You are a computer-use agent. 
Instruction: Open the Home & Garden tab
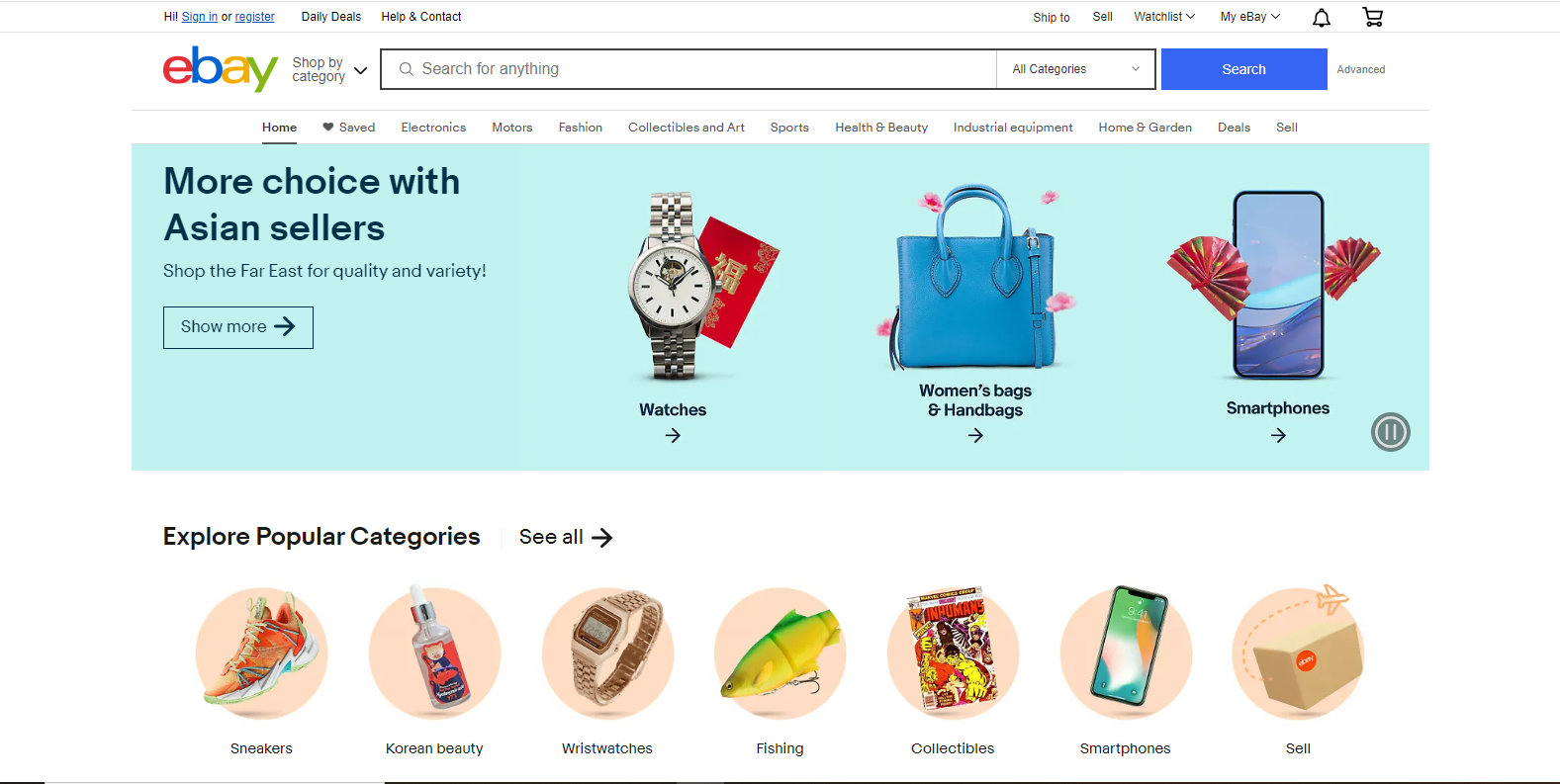(x=1145, y=128)
